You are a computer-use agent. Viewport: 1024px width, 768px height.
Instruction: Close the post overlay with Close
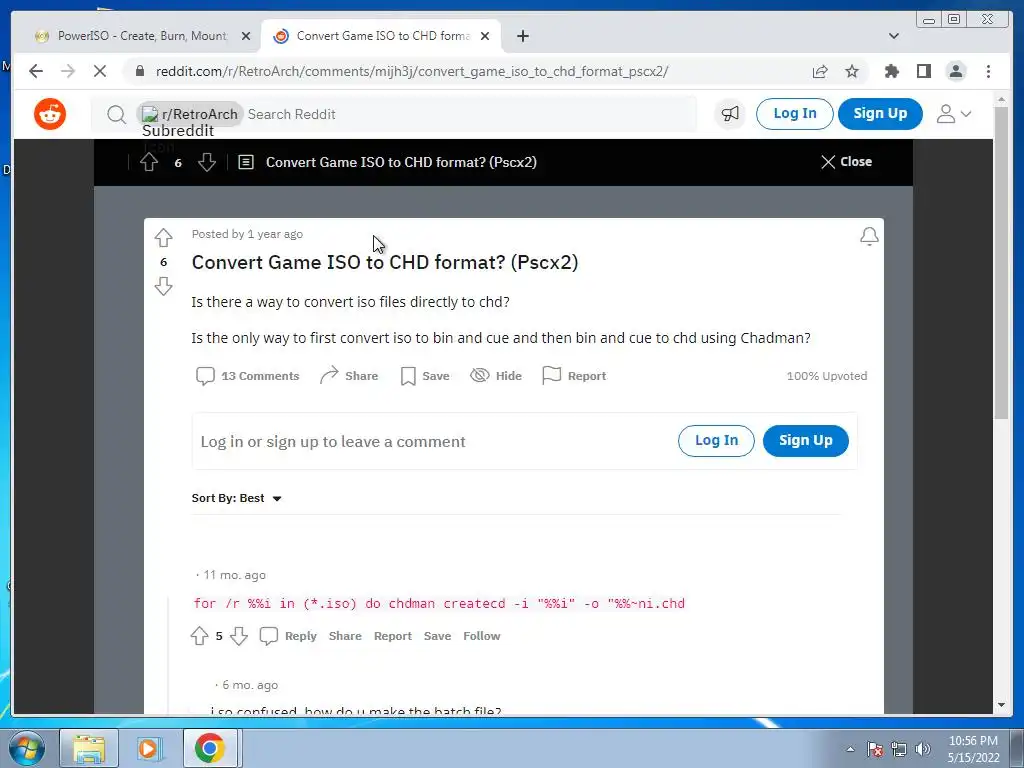[x=846, y=162]
